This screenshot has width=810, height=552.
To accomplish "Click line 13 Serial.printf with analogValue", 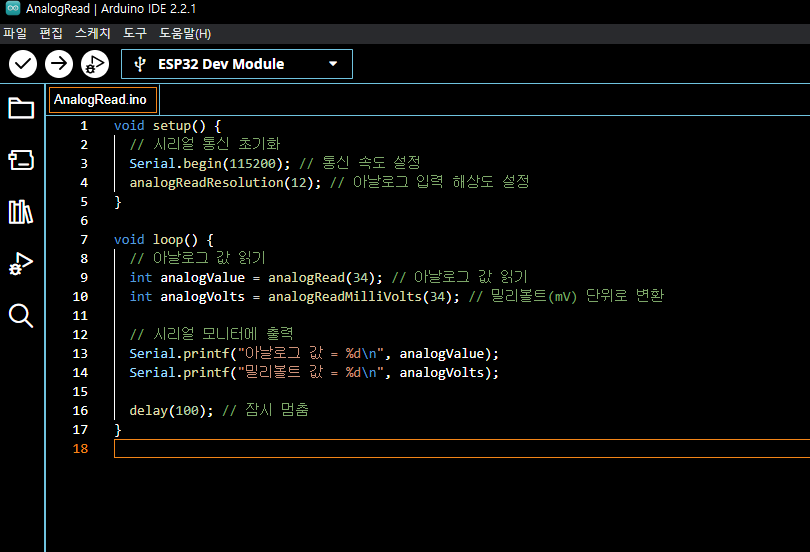I will click(x=314, y=354).
